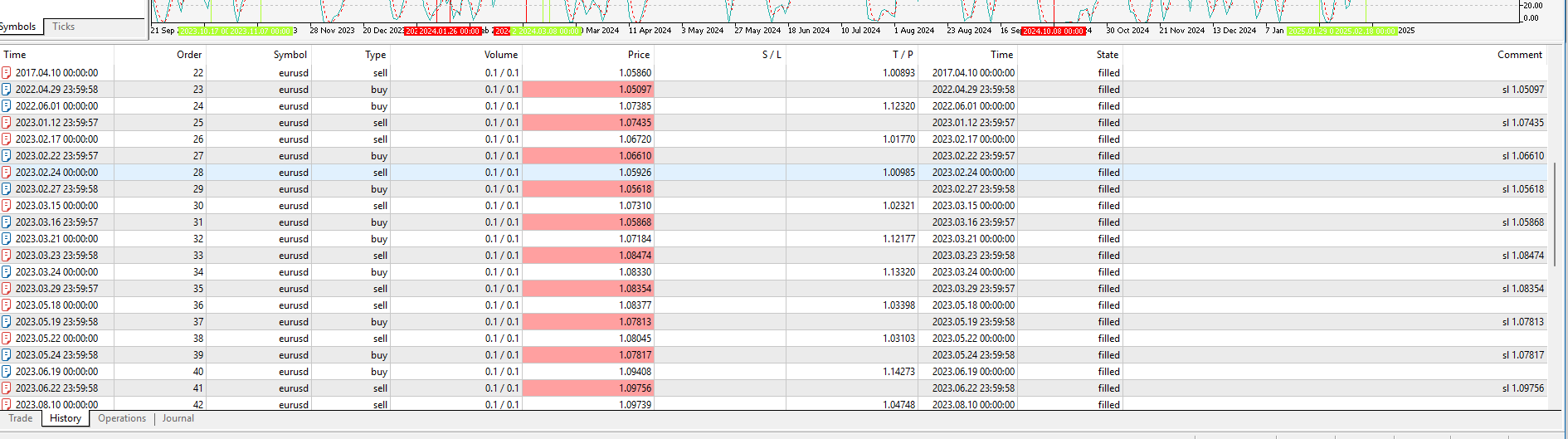This screenshot has width=1568, height=439.
Task: Click the history table vertical scrollbar
Action: [1554, 216]
